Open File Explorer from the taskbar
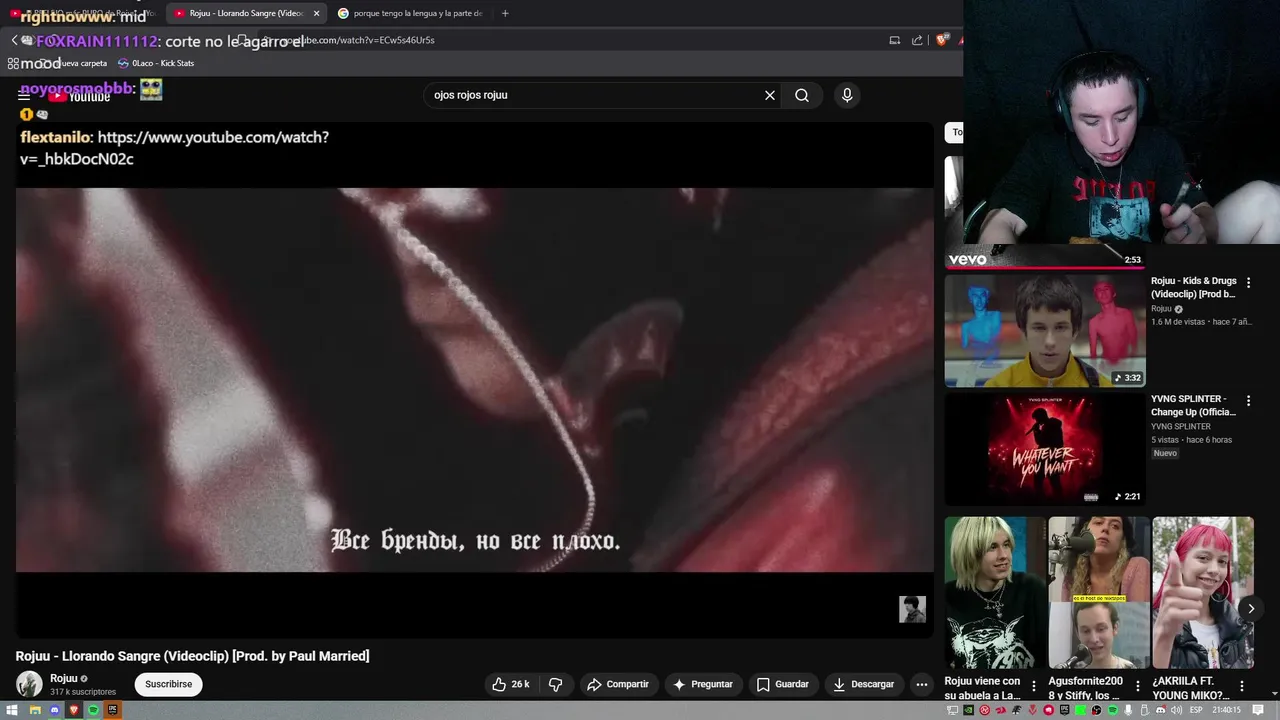 [x=34, y=710]
